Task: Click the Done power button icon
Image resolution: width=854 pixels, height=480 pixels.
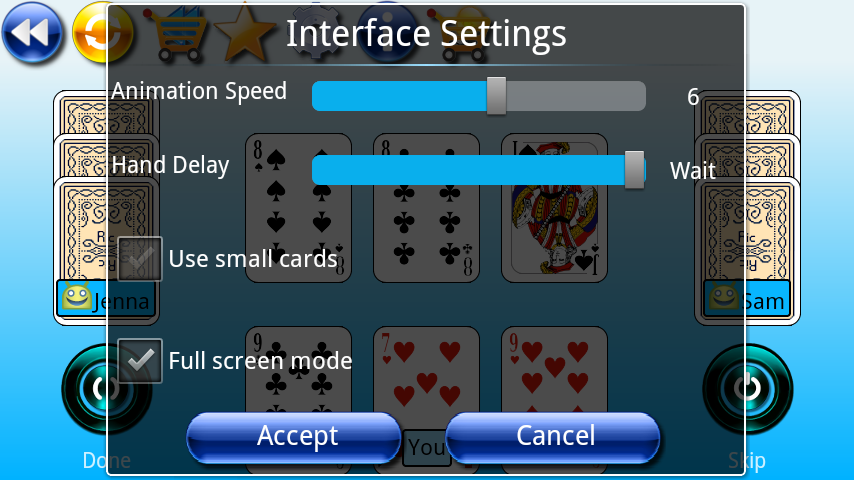Action: click(x=107, y=389)
